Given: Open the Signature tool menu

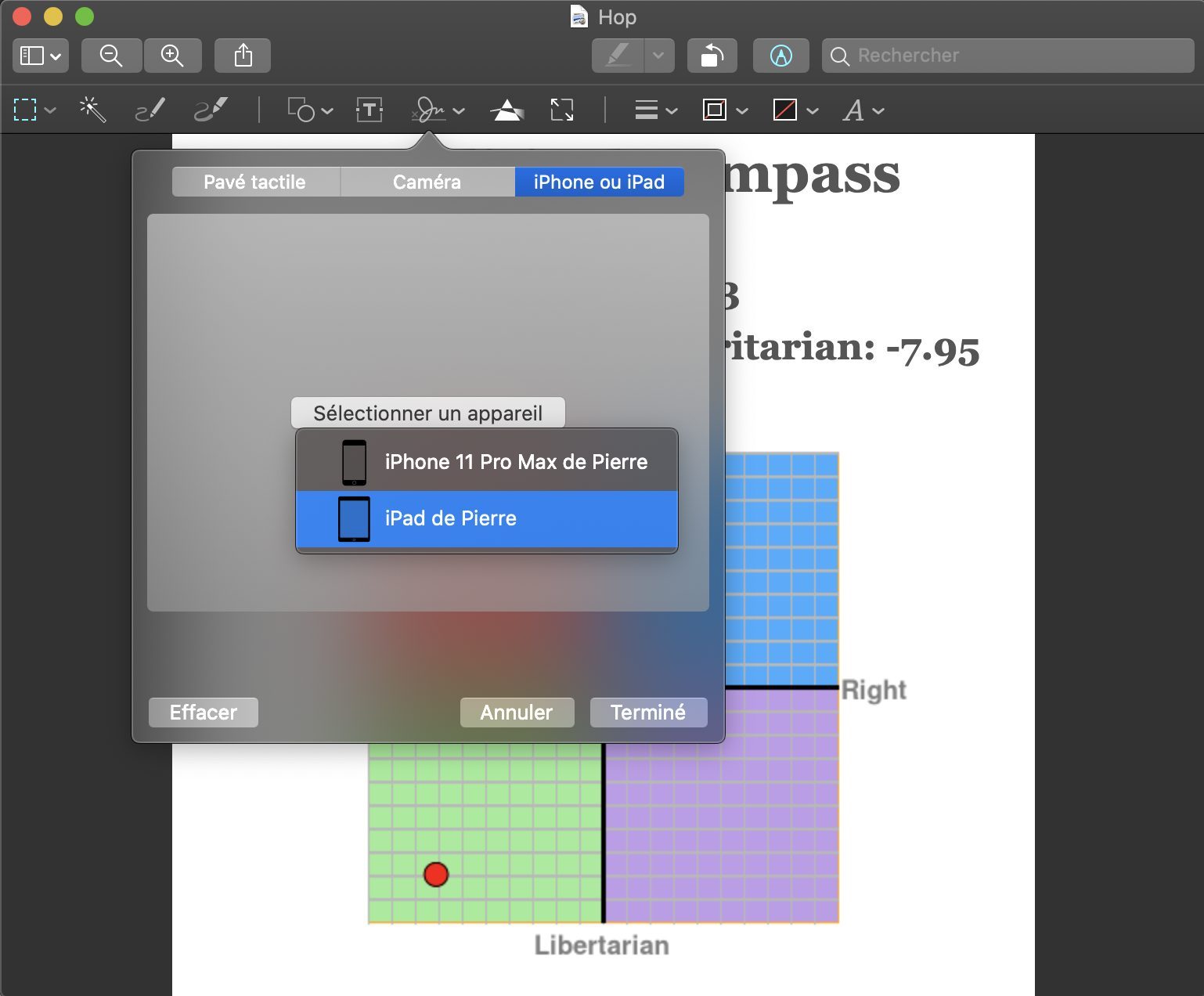Looking at the screenshot, I should (x=438, y=110).
